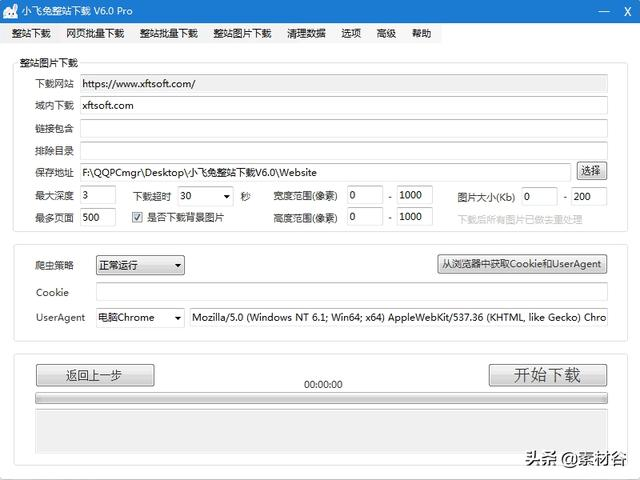Expand the 爬虫策略 dropdown 正常运行

pyautogui.click(x=140, y=265)
